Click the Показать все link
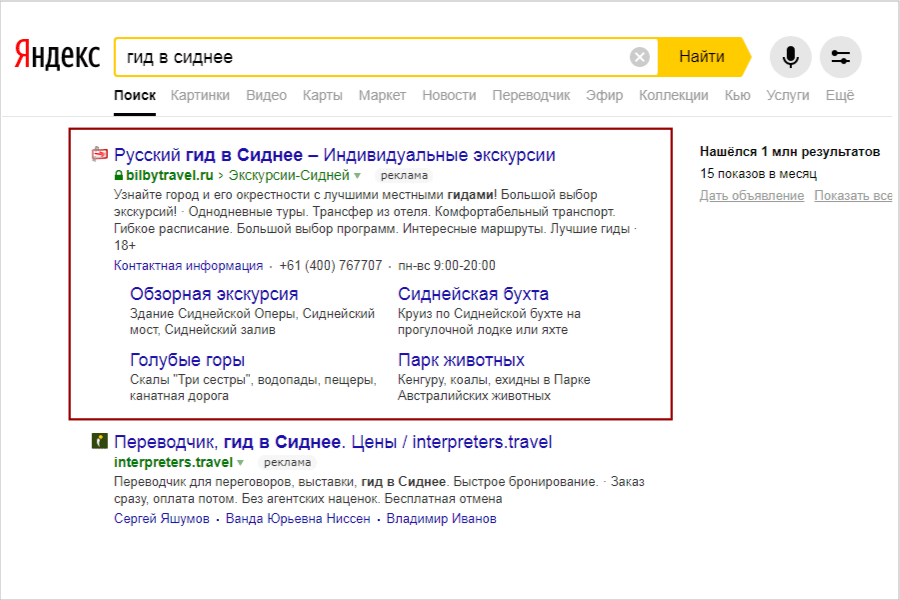 pos(854,196)
